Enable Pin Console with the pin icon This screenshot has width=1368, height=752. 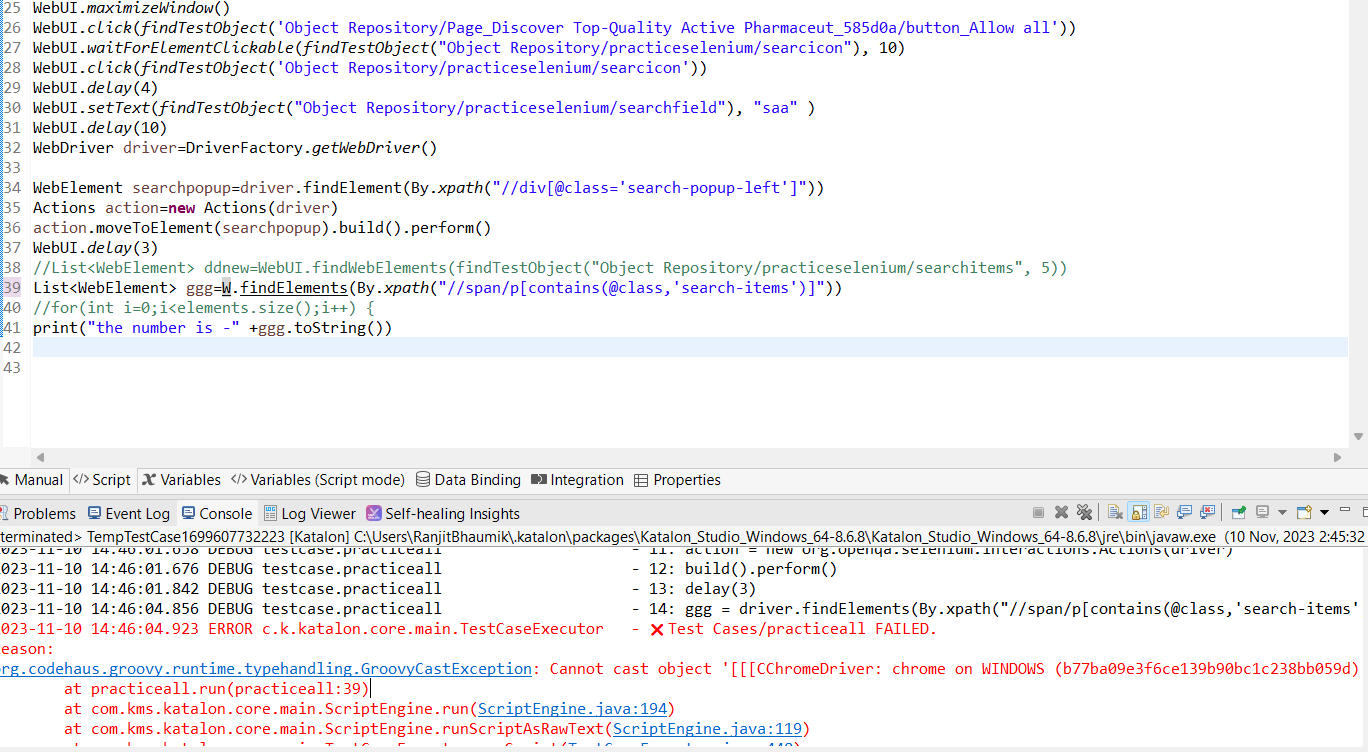point(1239,512)
